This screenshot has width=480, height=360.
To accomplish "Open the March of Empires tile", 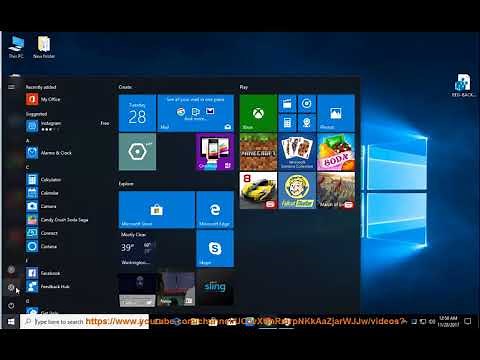I will click(x=336, y=190).
